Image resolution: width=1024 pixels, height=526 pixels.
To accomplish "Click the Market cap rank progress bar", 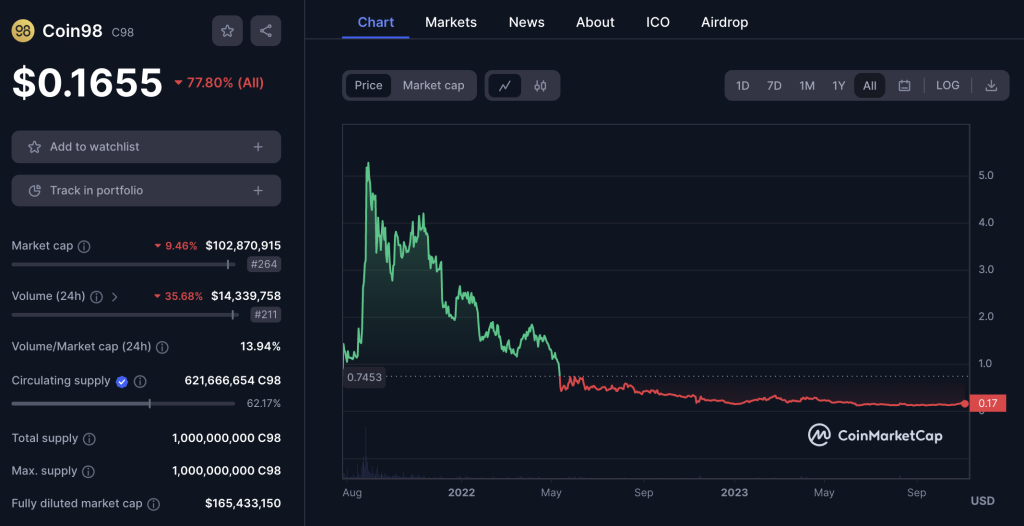I will click(124, 265).
